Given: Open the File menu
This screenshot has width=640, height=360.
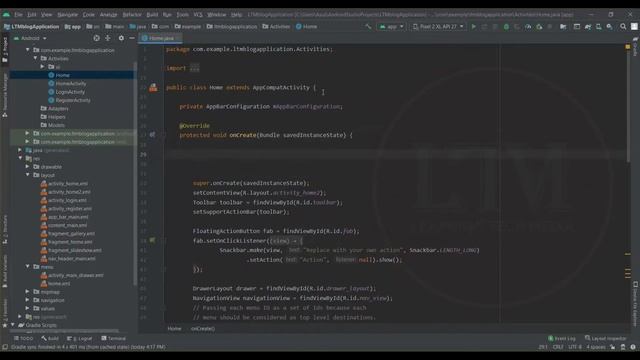Looking at the screenshot, I should click(18, 14).
